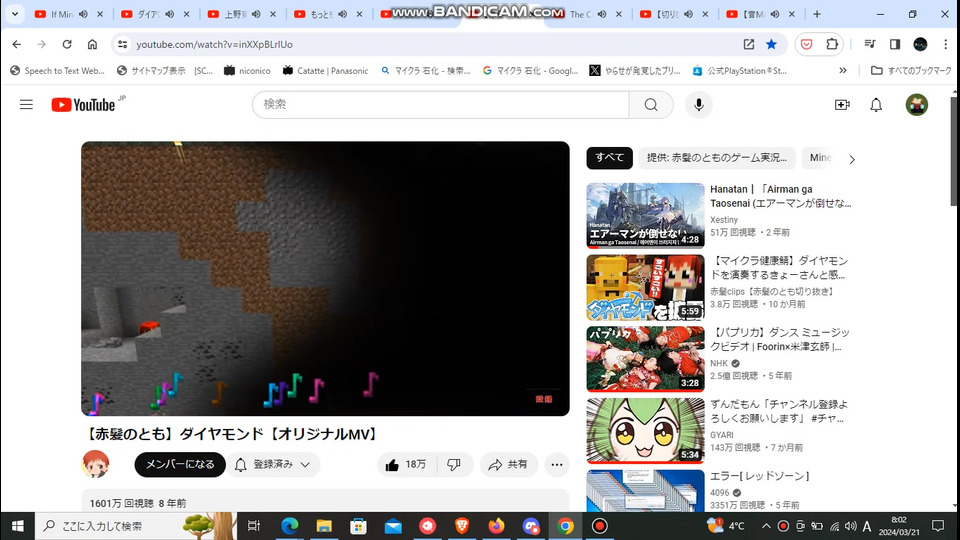Mute 'The C' tab audio
Screen dimensions: 960x540
(602, 13)
